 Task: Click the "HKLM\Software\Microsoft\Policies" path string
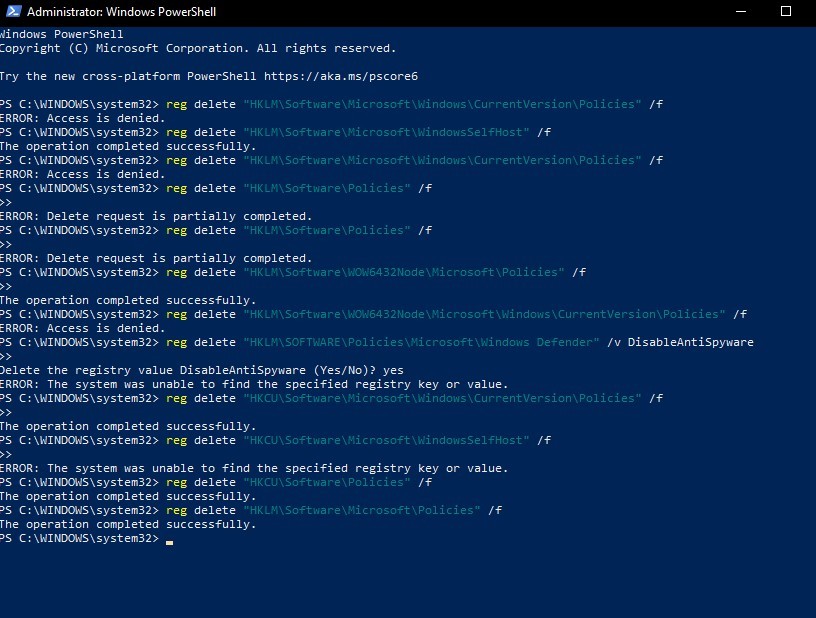click(362, 510)
